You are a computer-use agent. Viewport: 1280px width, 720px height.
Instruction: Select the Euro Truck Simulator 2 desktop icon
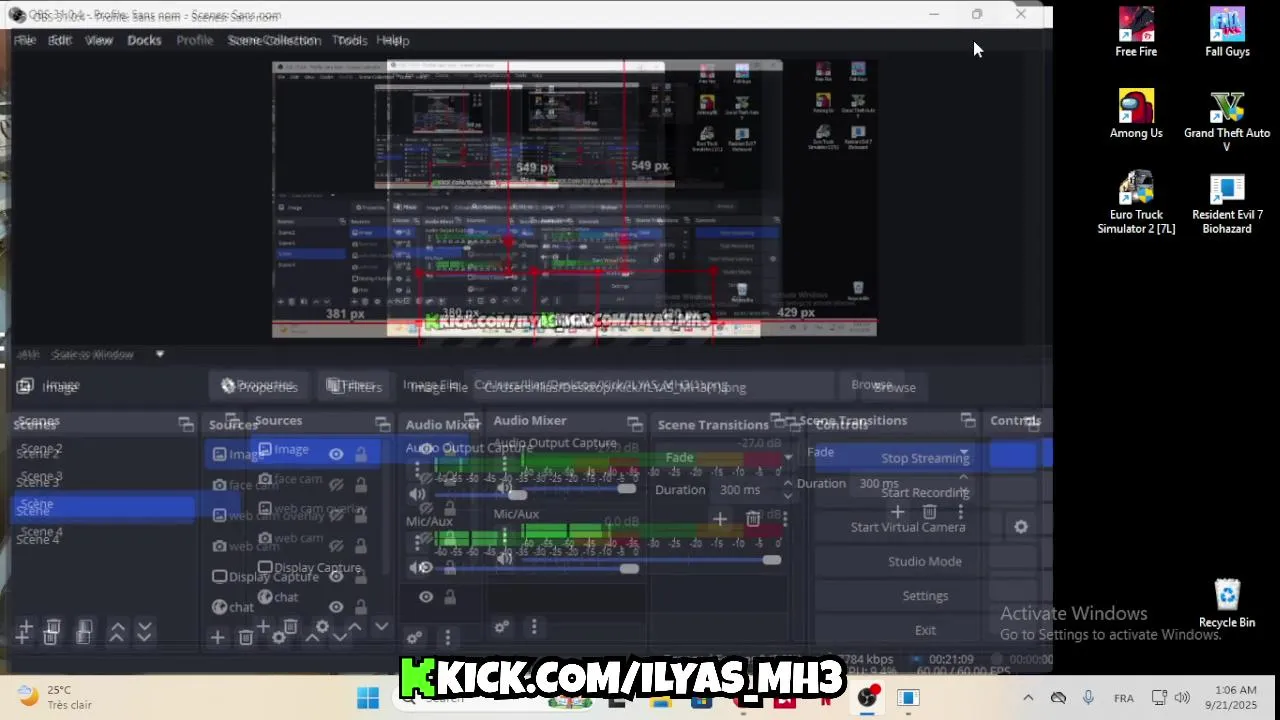coord(1136,203)
